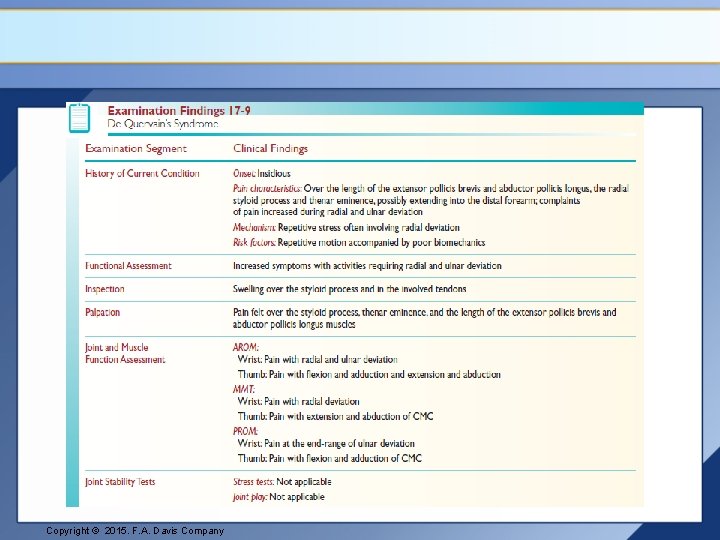Click the 'De Quervain's Syndrome' subtitle
Image resolution: width=720 pixels, height=540 pixels.
163,124
